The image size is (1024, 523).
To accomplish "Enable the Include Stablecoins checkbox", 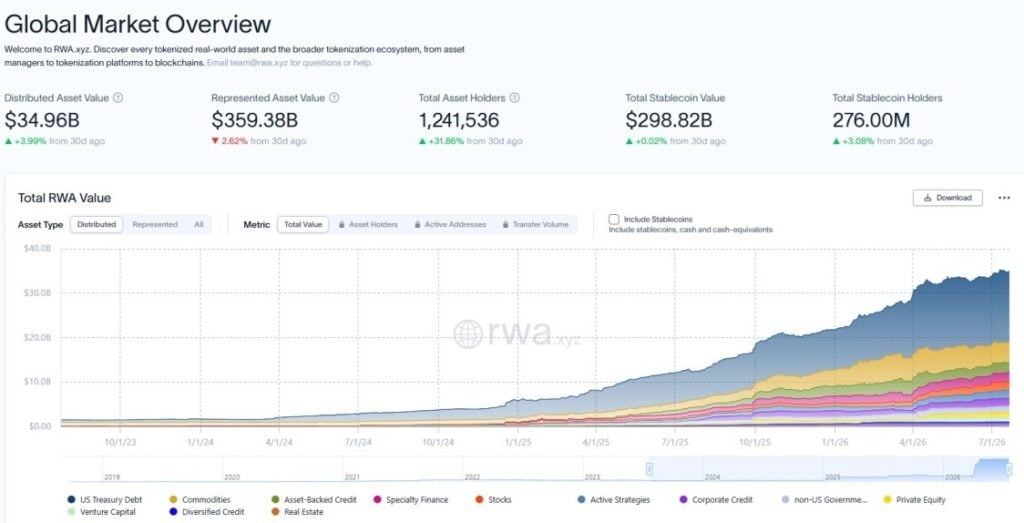I will (614, 219).
